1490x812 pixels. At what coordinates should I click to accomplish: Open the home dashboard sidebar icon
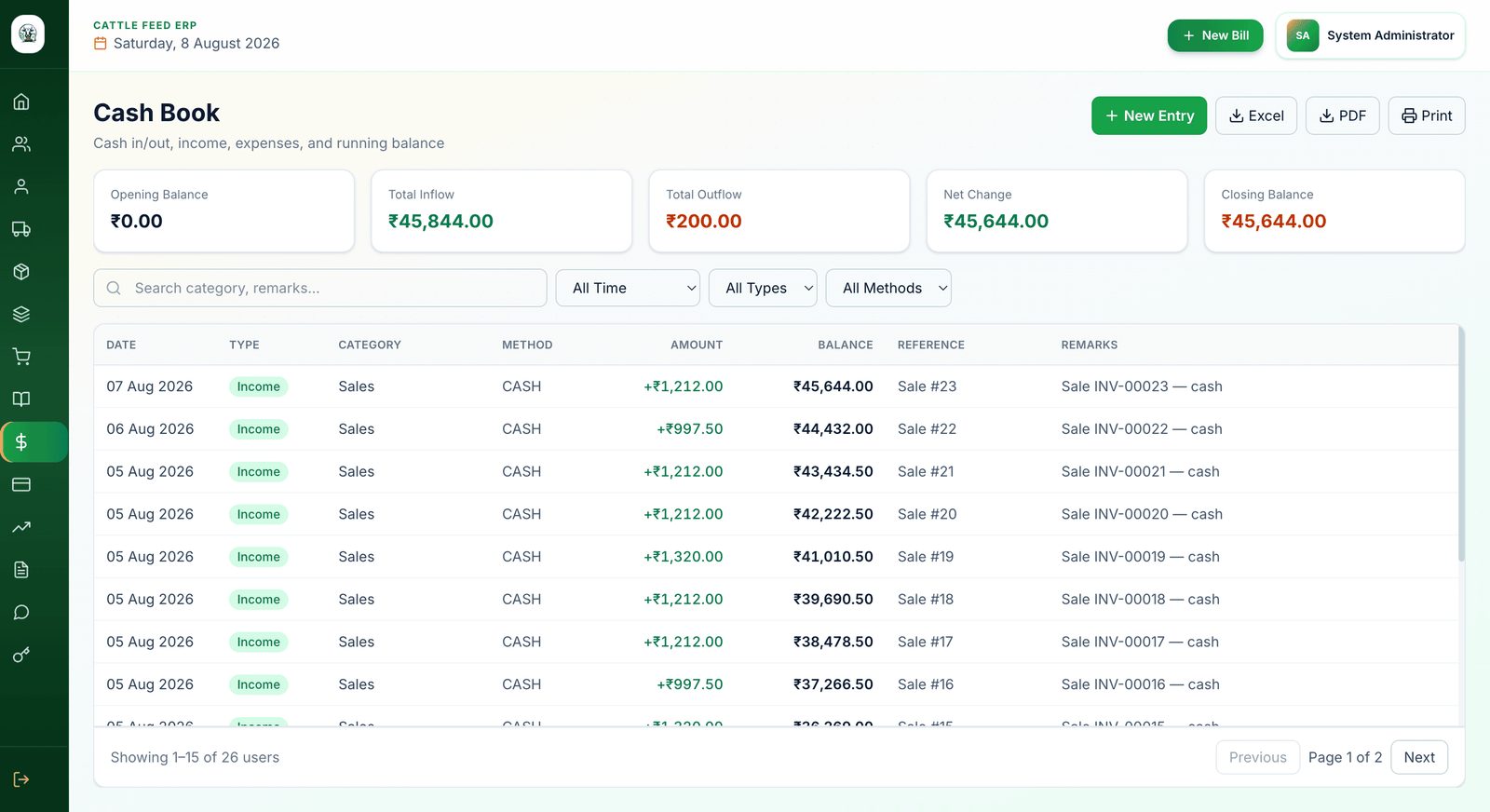21,101
